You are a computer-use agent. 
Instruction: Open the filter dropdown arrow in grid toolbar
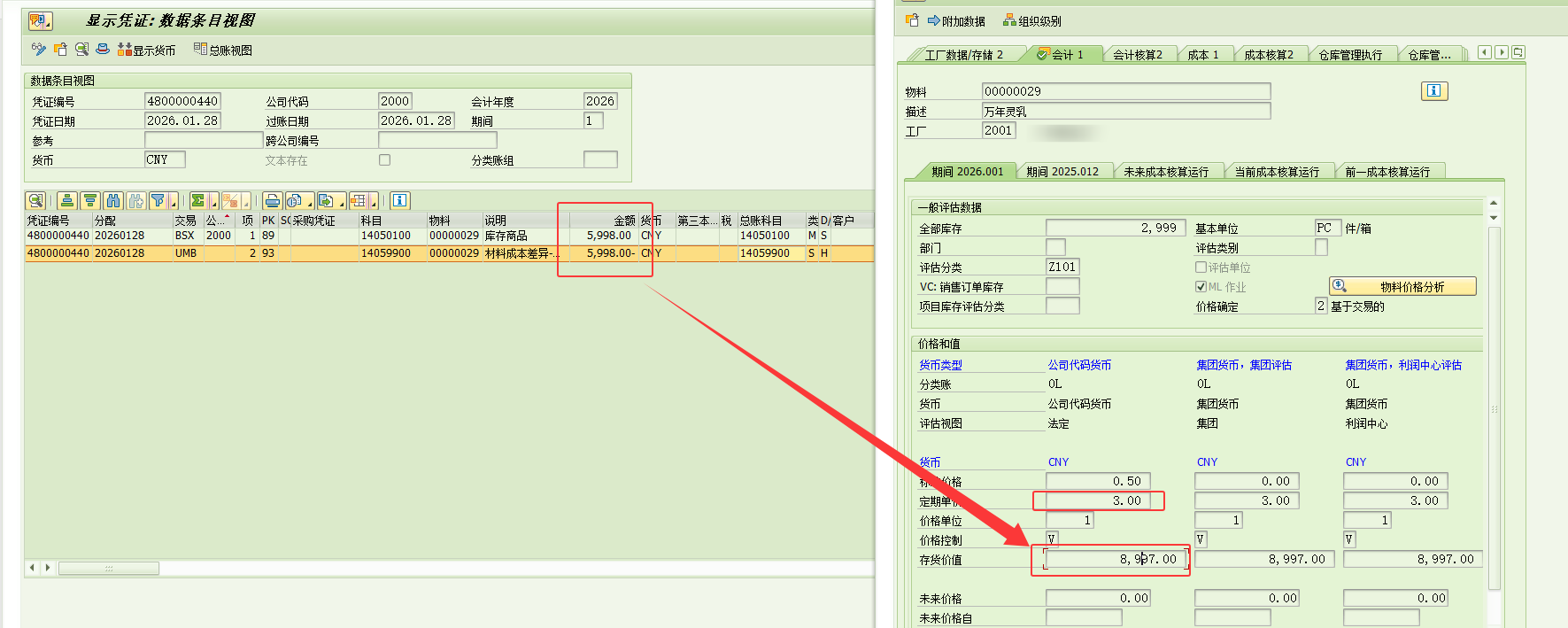point(173,203)
